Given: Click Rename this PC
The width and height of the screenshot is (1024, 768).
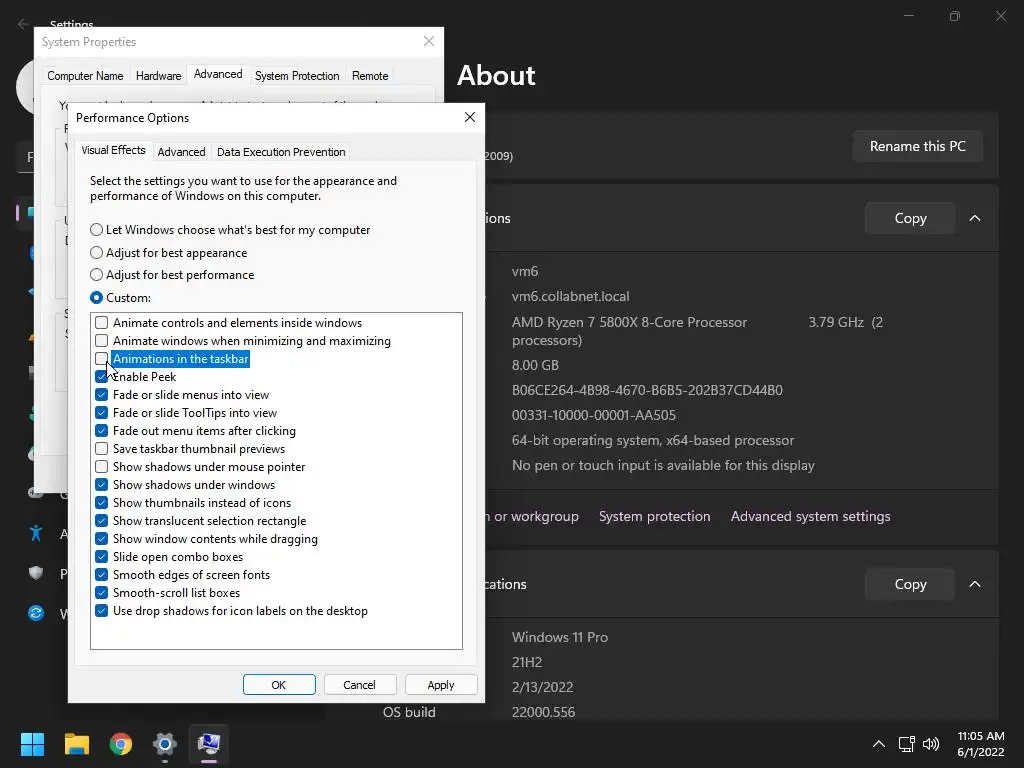Looking at the screenshot, I should (x=918, y=146).
